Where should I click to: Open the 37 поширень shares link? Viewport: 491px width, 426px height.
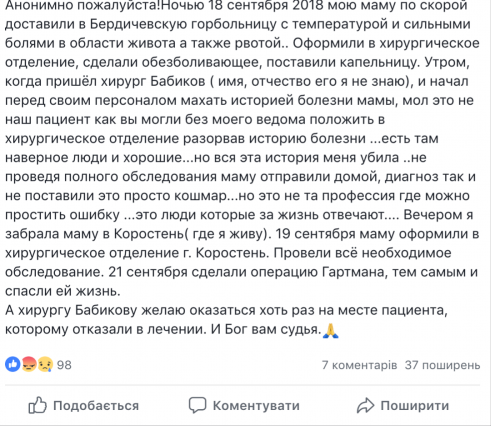(x=442, y=365)
